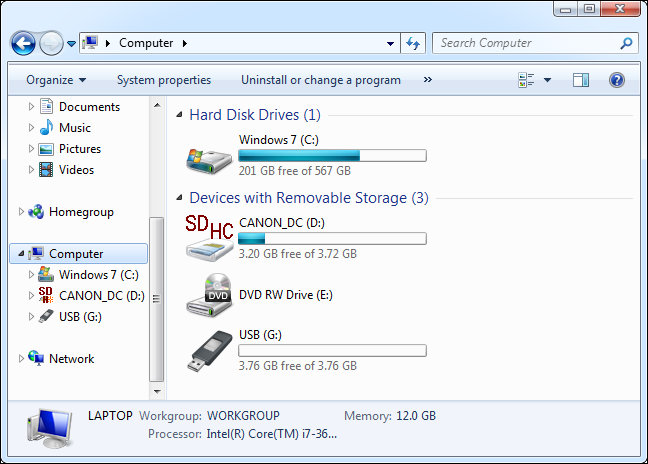Open System properties
Viewport: 648px width, 464px height.
click(164, 80)
